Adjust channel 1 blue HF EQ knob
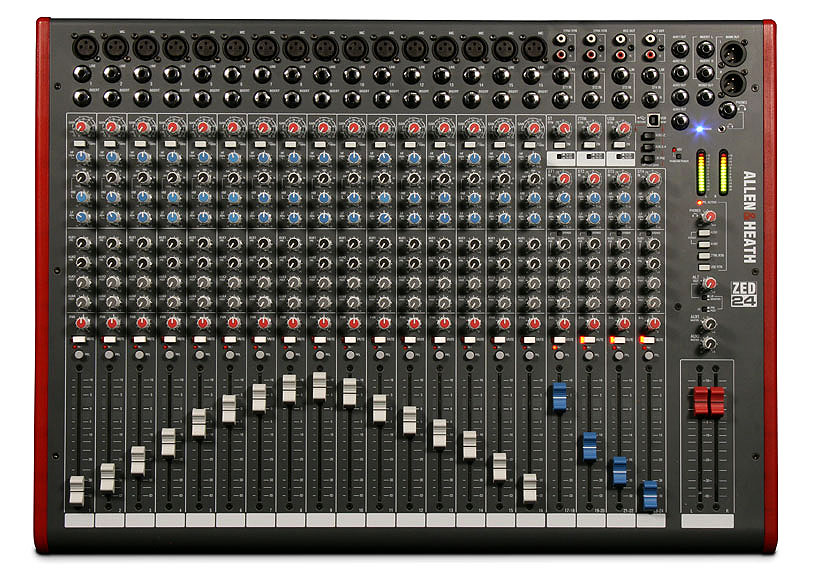Screen dimensions: 818x588 click(x=81, y=157)
